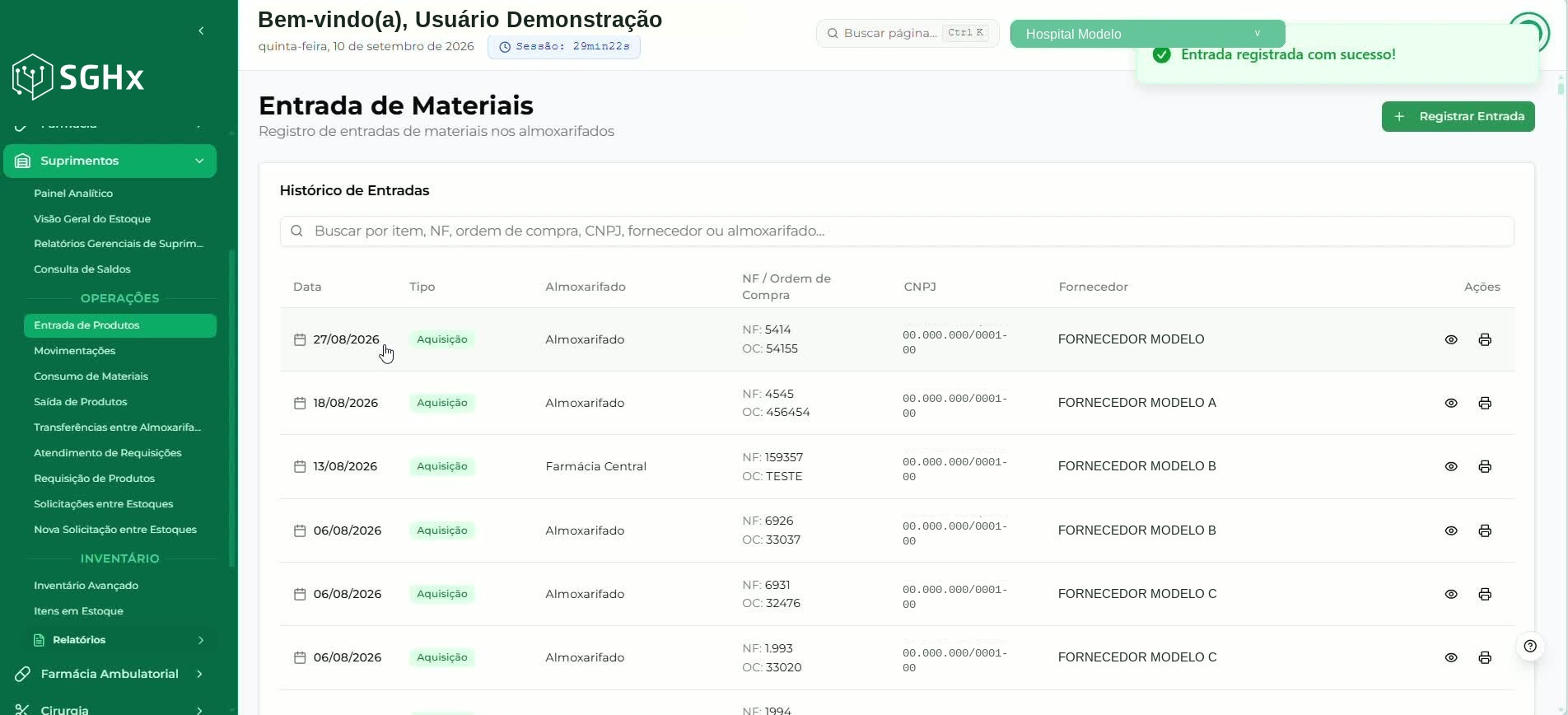Expand the Cirurgia menu

click(199, 709)
